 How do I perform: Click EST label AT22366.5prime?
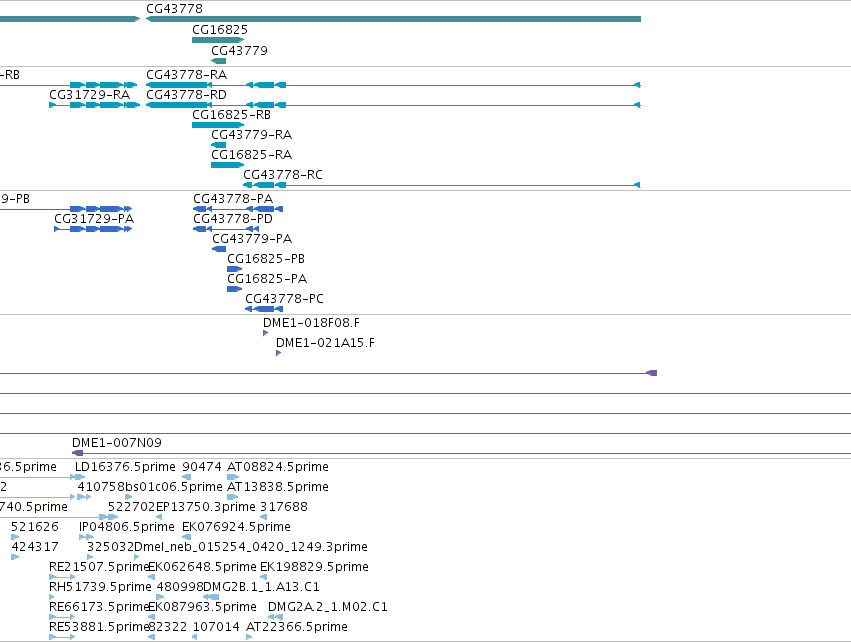coord(297,627)
